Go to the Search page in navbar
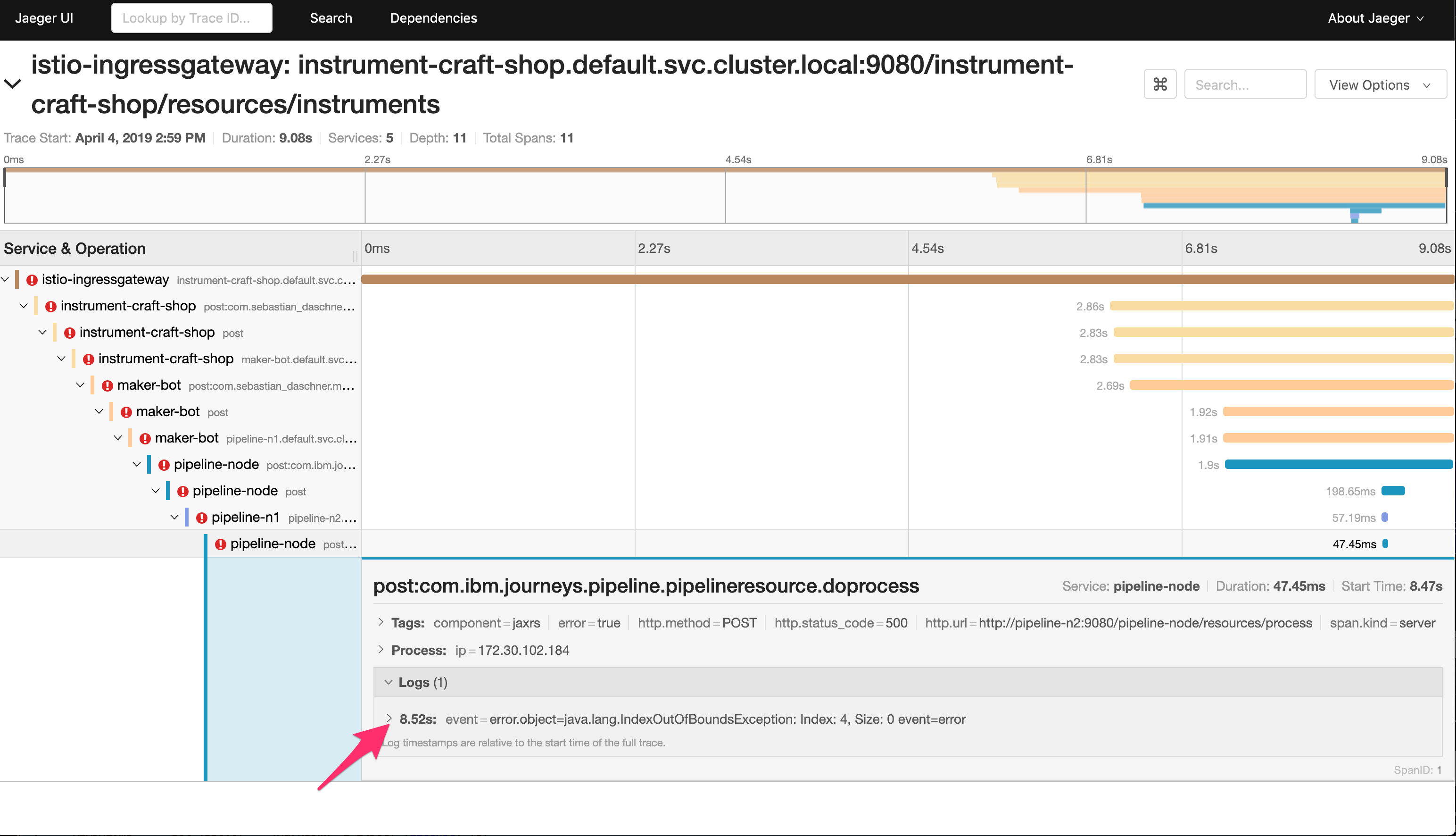The width and height of the screenshot is (1456, 836). tap(331, 18)
